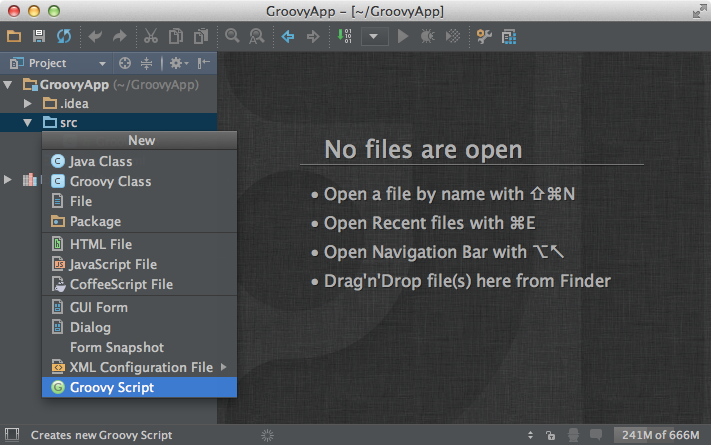Click the Save All toolbar icon

pos(39,36)
